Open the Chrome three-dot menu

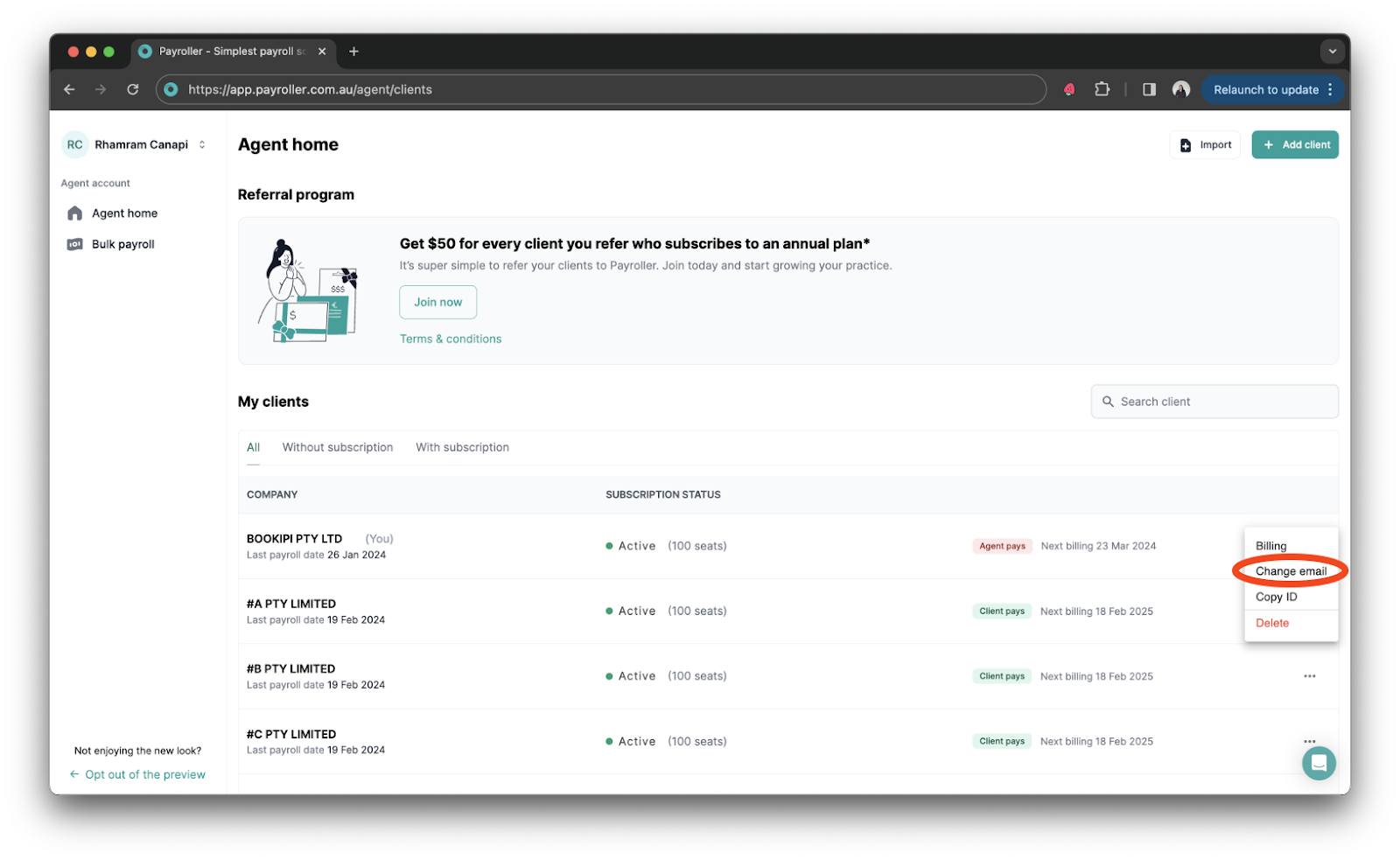[1330, 89]
